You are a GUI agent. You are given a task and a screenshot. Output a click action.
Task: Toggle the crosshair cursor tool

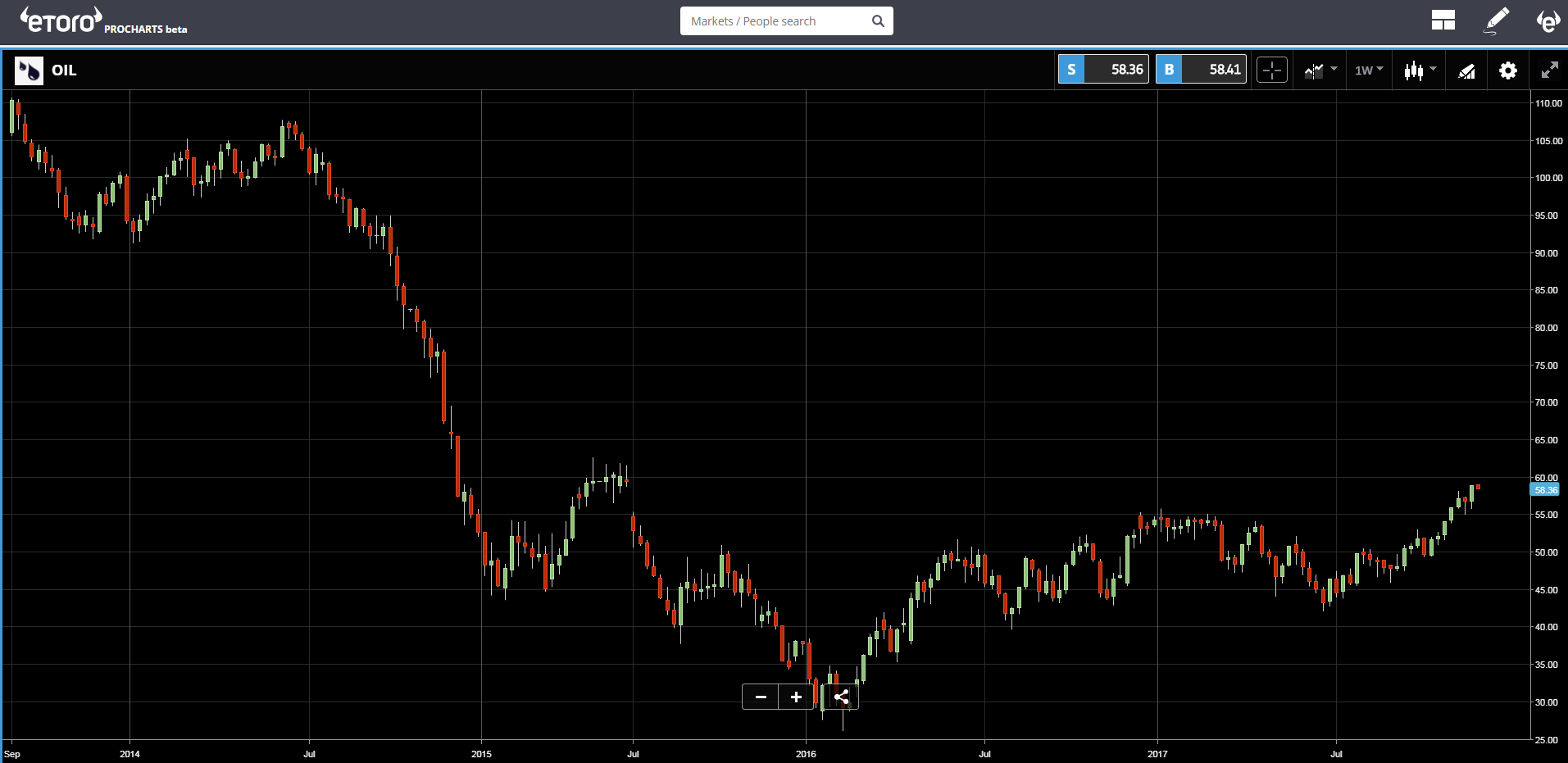point(1272,70)
